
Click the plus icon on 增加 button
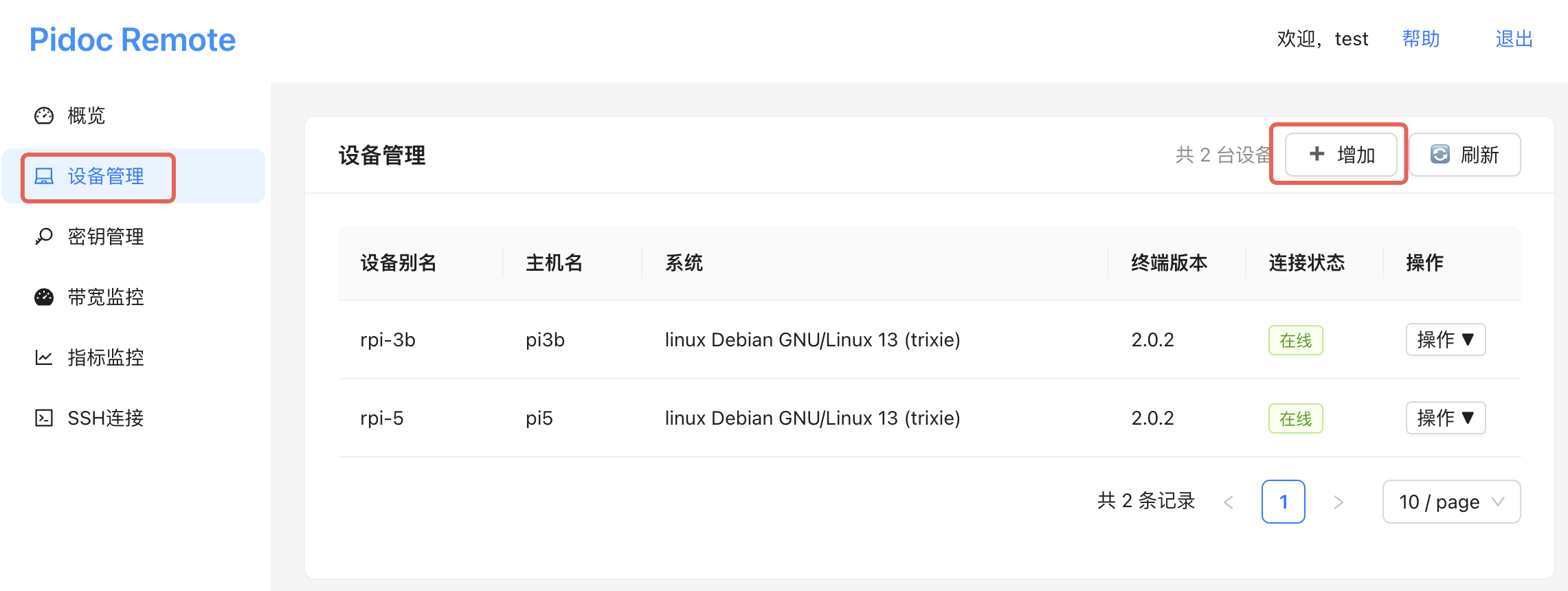pos(1316,155)
